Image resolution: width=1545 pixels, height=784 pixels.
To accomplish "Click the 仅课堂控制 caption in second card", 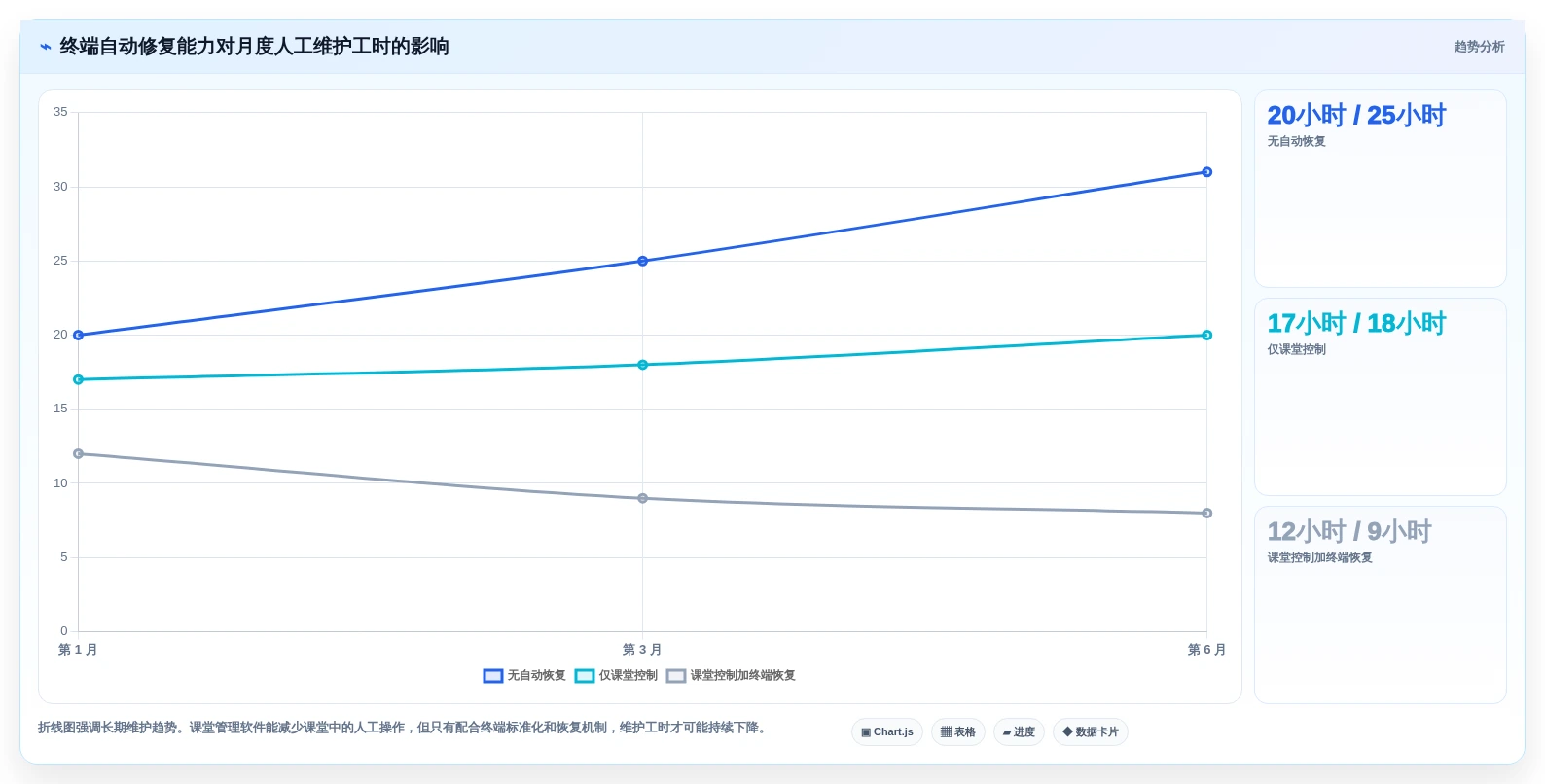I will pos(1296,350).
